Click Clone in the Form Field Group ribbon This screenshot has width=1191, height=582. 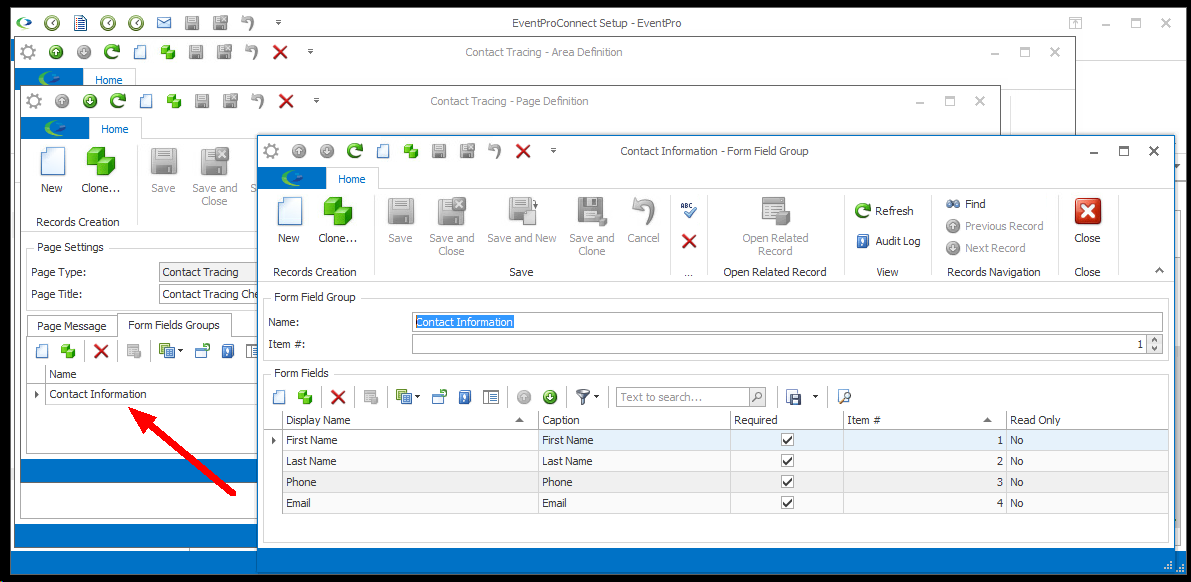click(x=337, y=220)
